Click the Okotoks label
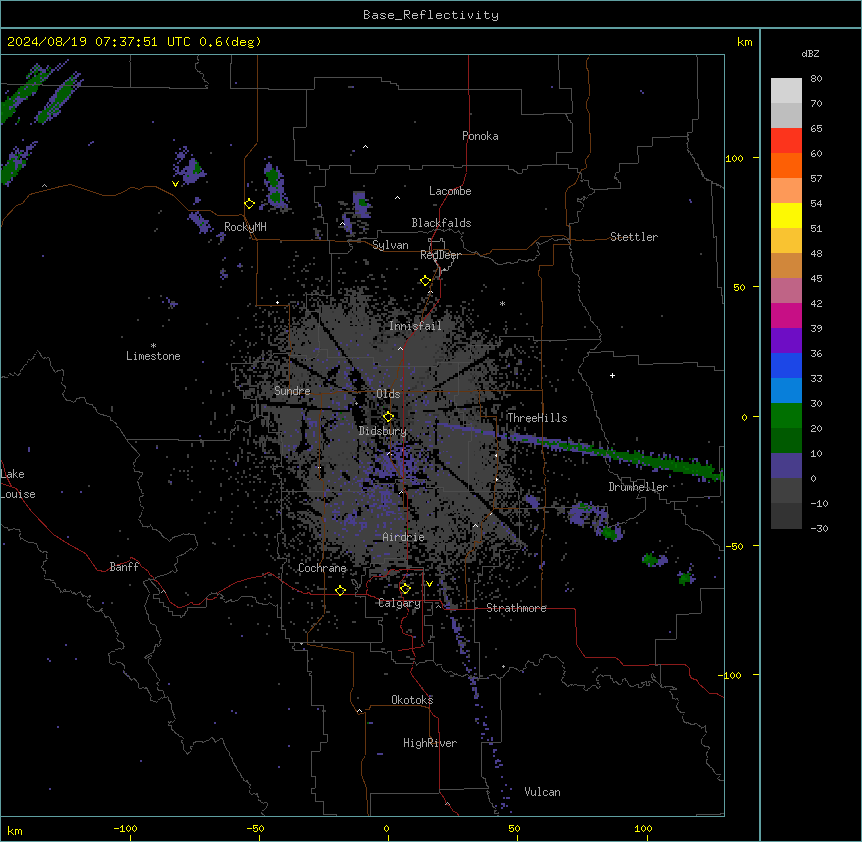 tap(412, 700)
